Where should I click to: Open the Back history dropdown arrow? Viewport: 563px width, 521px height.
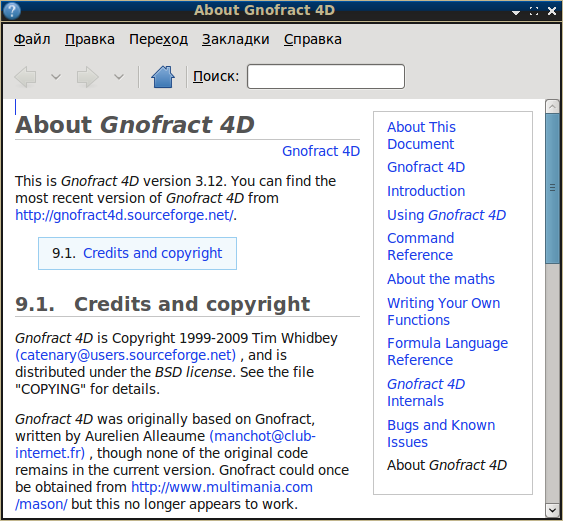tap(56, 76)
